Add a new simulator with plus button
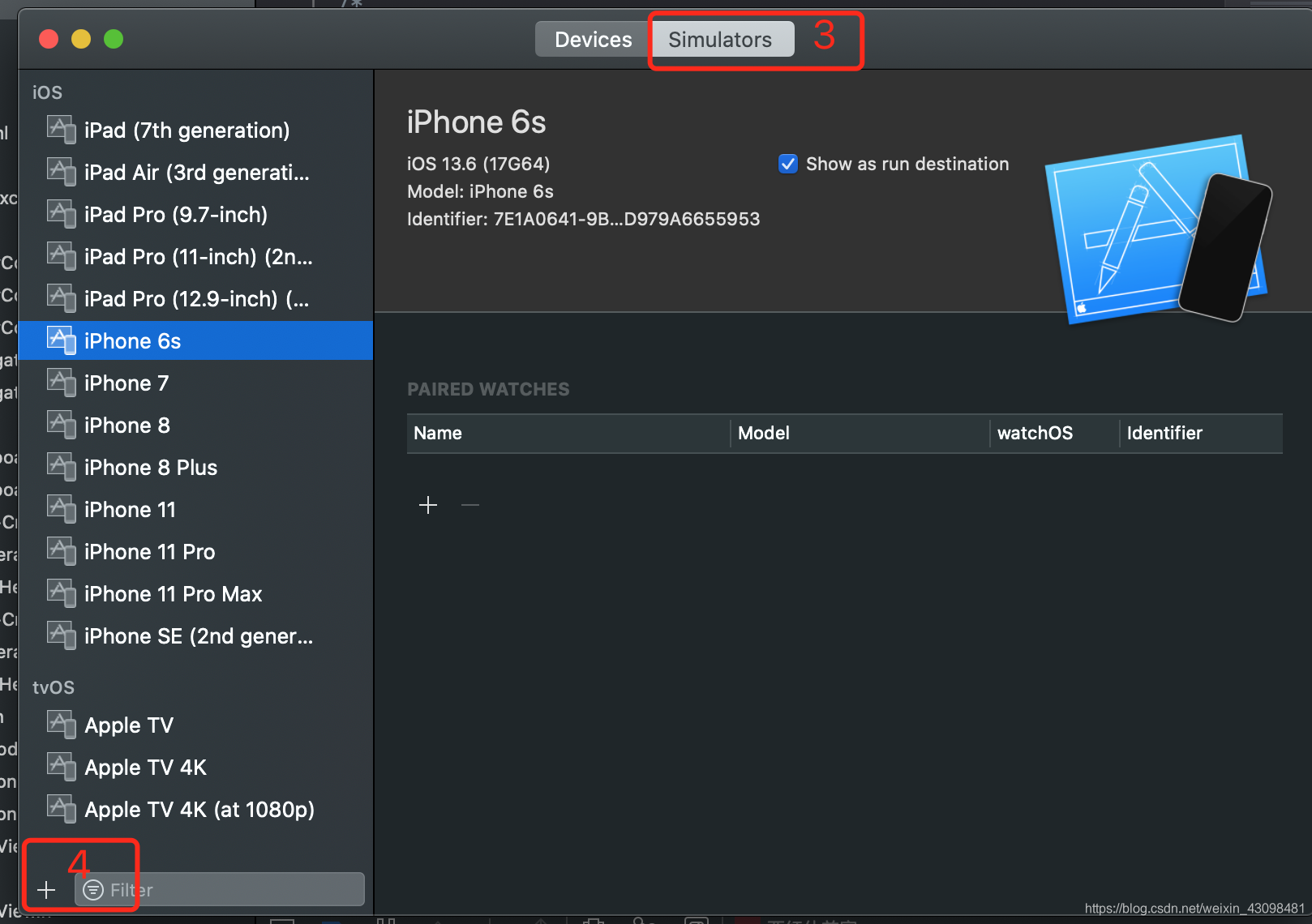The width and height of the screenshot is (1312, 924). [46, 890]
